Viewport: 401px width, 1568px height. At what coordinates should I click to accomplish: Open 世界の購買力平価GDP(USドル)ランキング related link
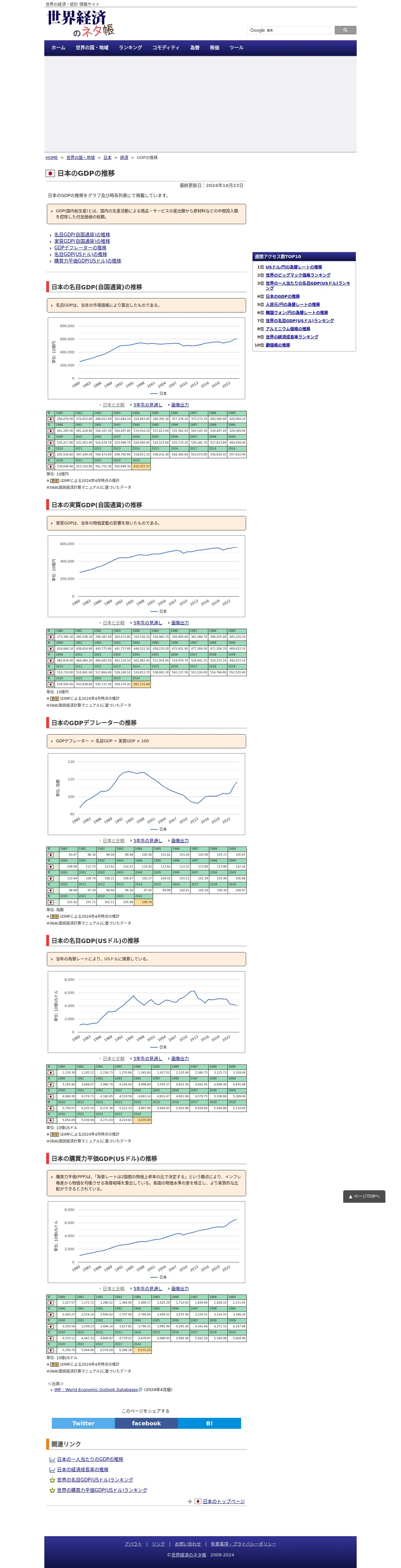click(x=102, y=1490)
